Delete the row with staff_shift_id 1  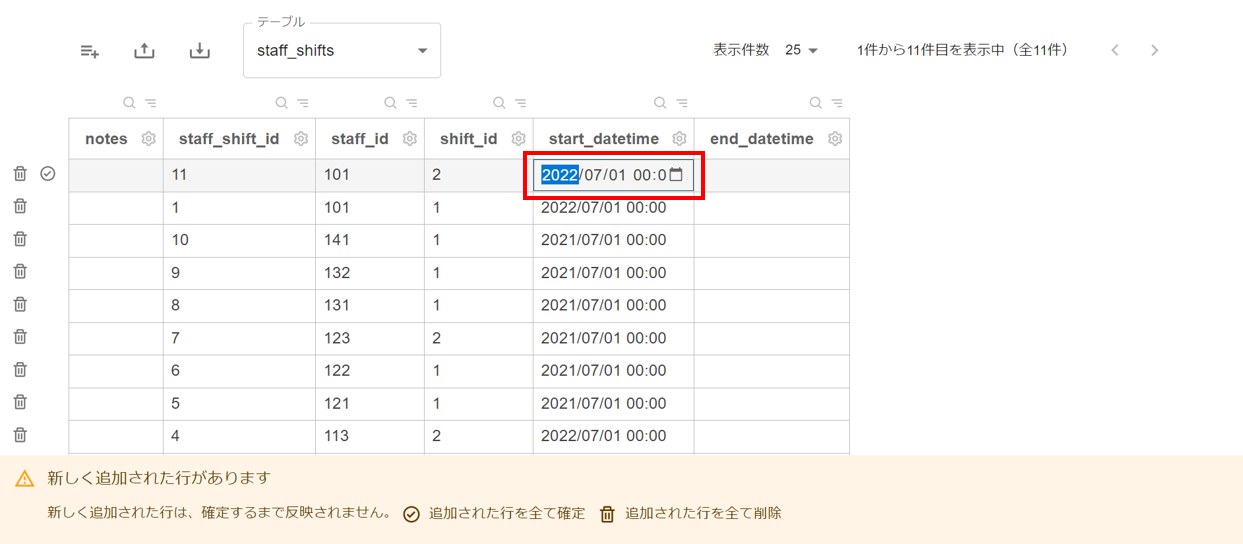[x=20, y=206]
